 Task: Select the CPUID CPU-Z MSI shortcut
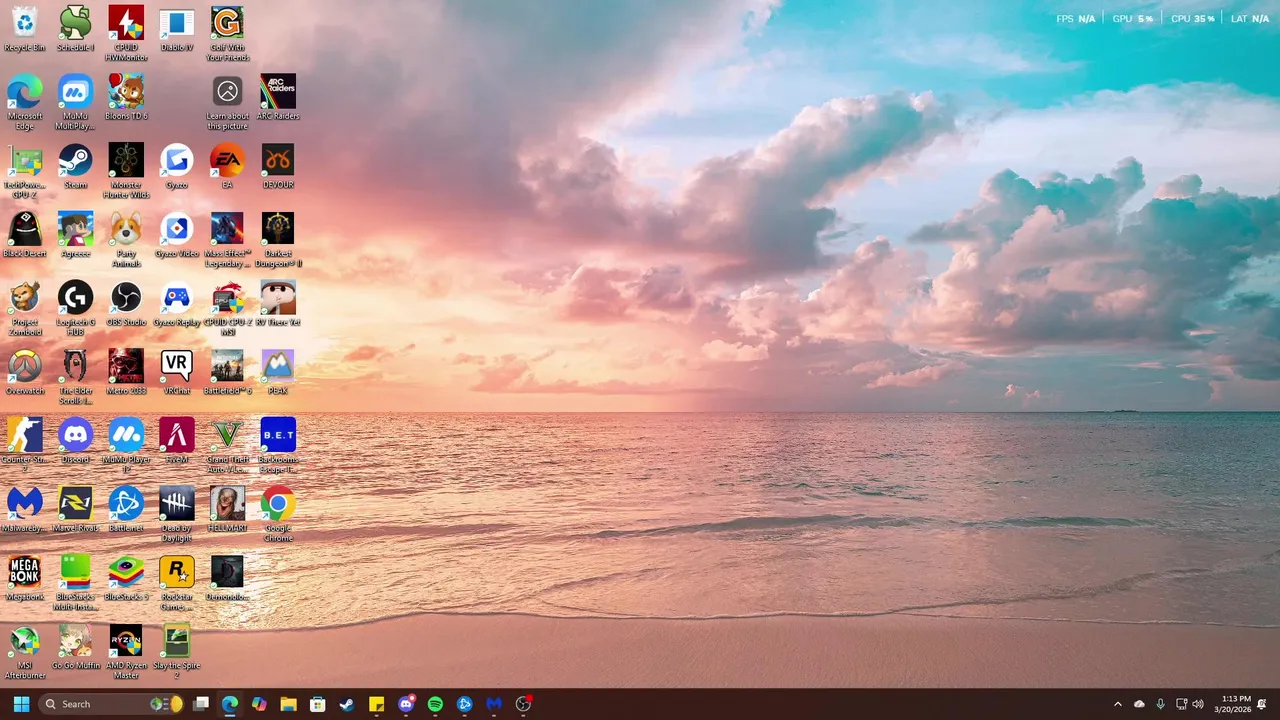(x=228, y=309)
